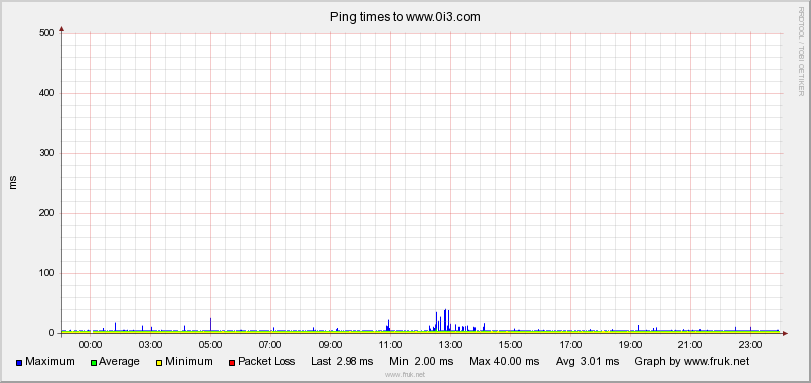Click the 100 value on y-axis
Screen dimensions: 811x383
47,273
